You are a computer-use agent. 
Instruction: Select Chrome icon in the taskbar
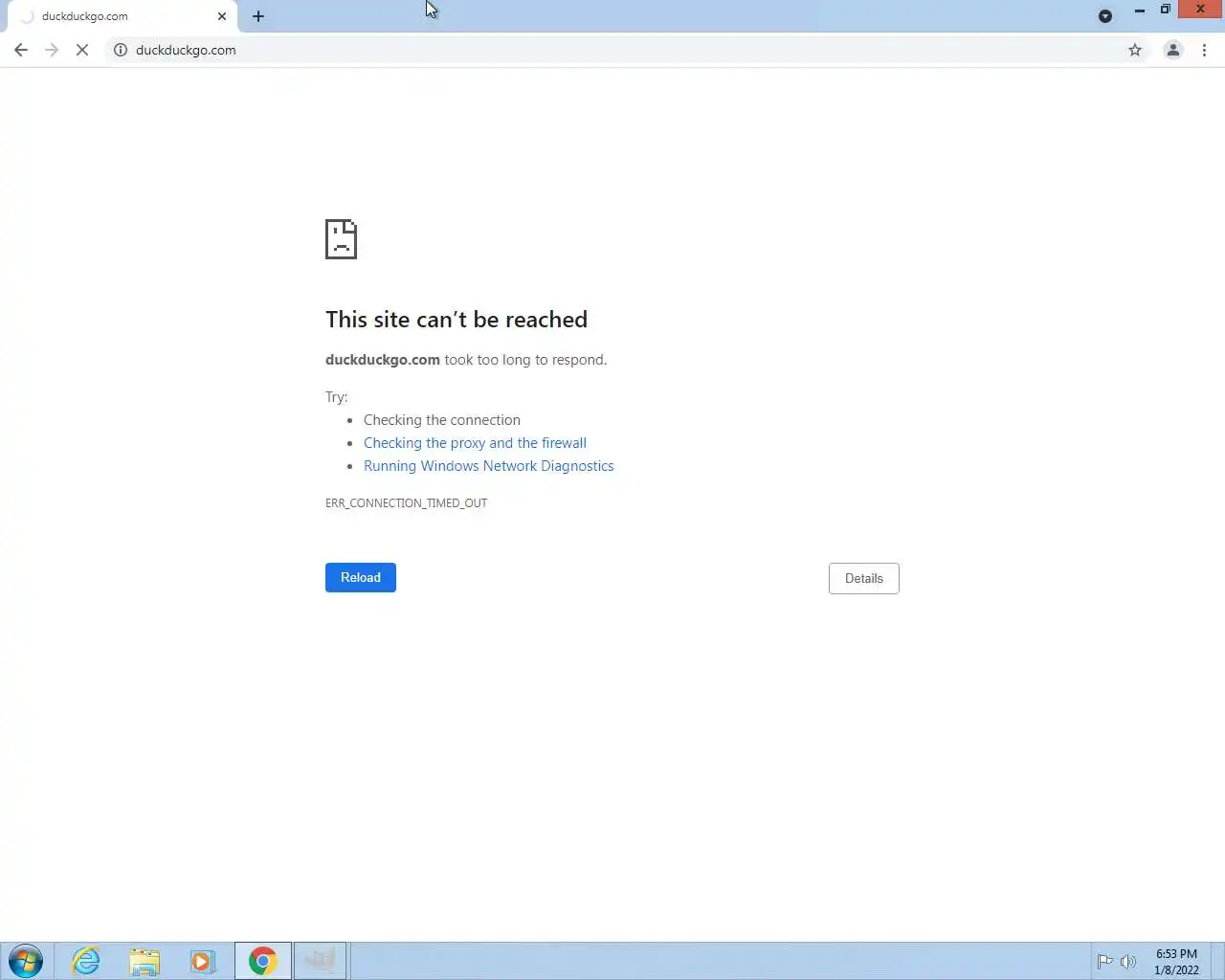[x=263, y=961]
